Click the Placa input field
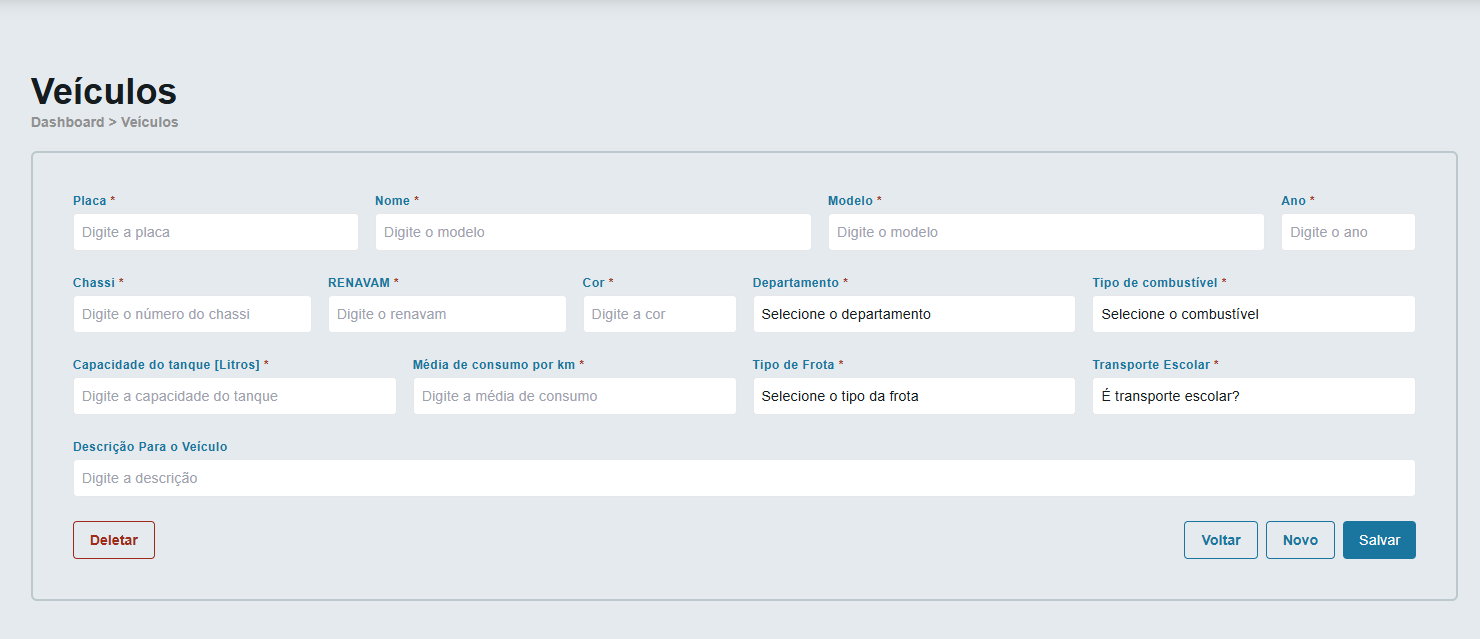Viewport: 1480px width, 639px height. point(215,232)
